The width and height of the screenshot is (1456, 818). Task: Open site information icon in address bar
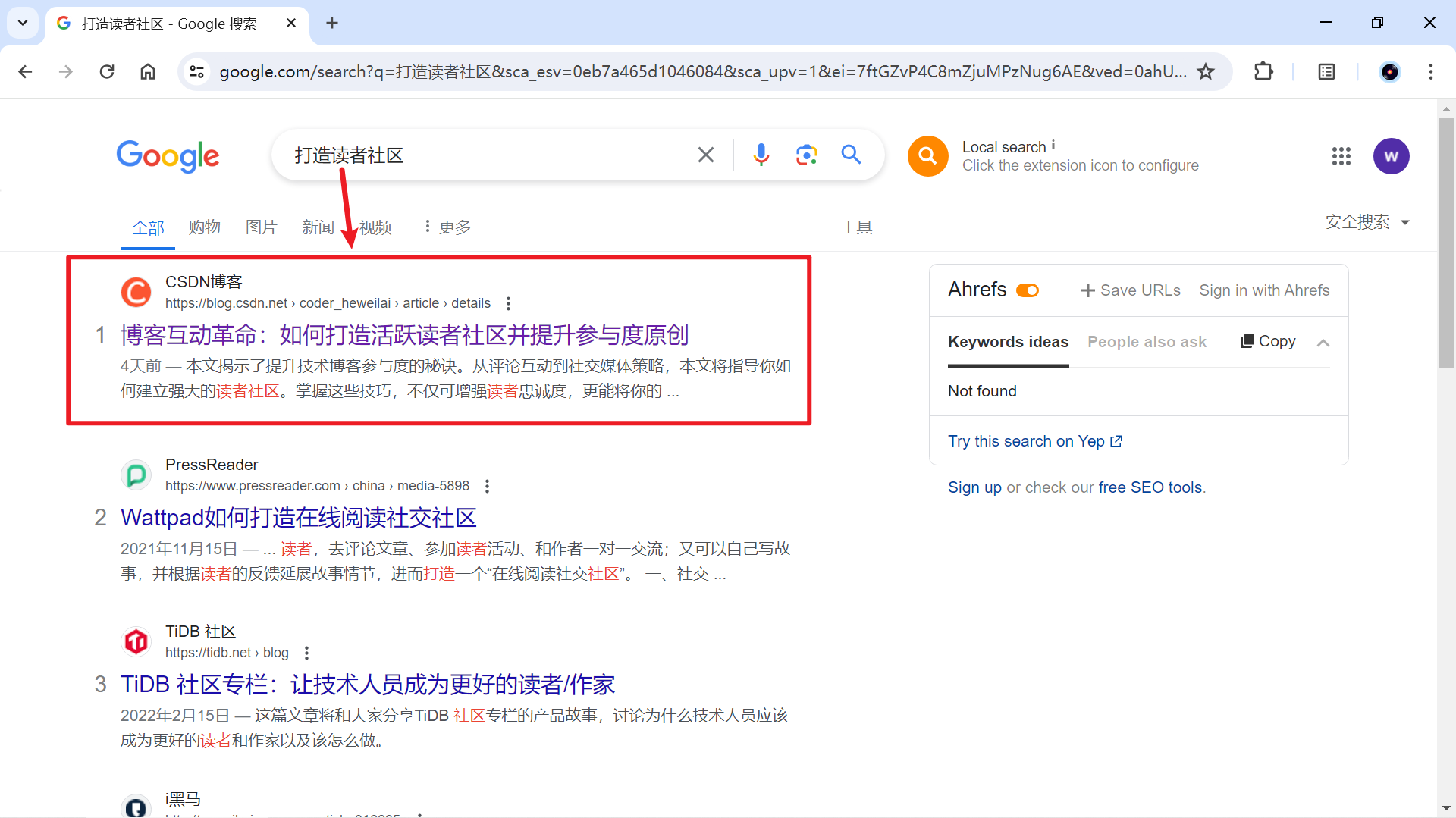click(x=197, y=71)
